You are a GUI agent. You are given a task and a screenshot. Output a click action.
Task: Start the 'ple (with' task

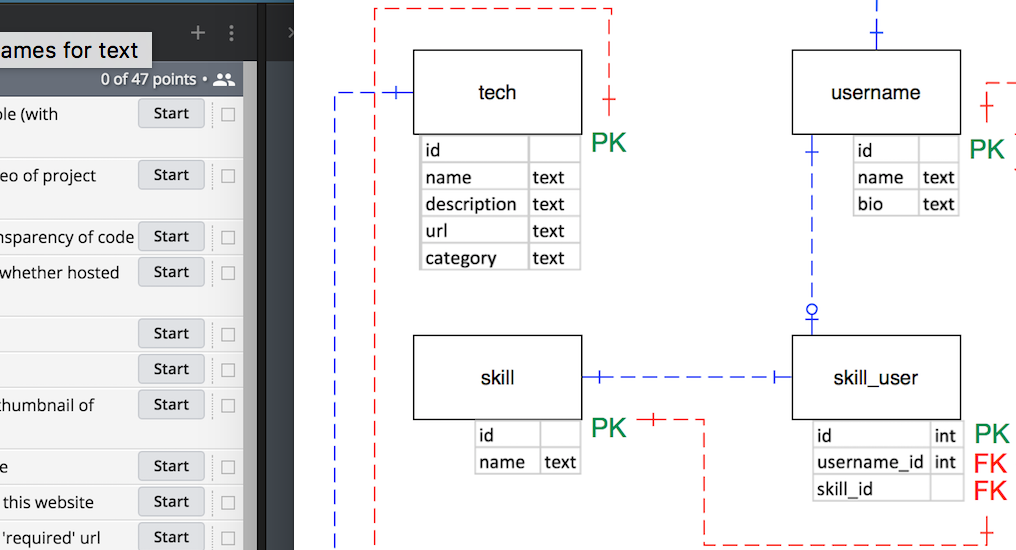point(171,114)
